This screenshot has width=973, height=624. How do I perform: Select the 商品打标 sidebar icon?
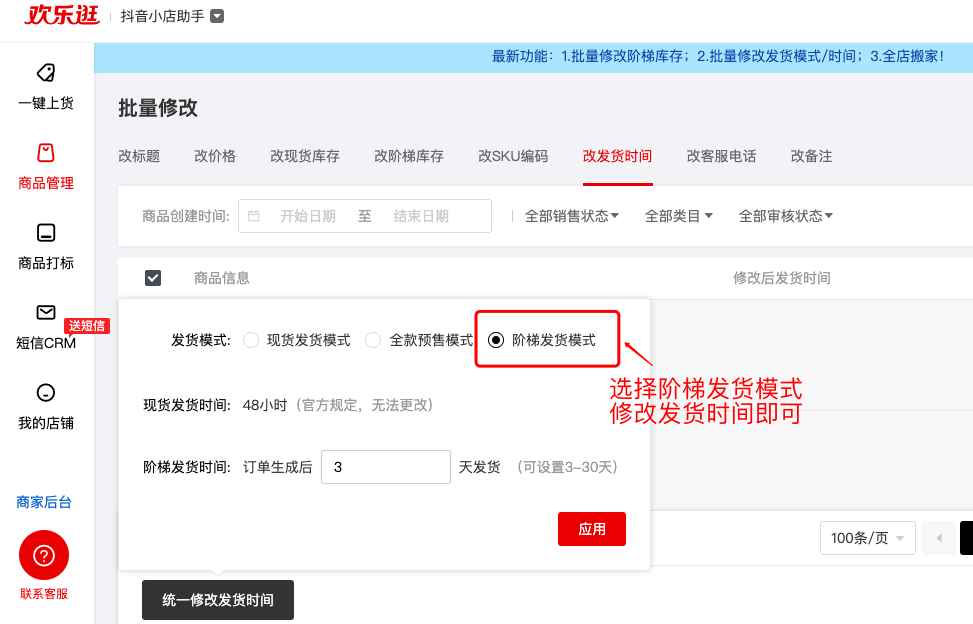(x=45, y=233)
